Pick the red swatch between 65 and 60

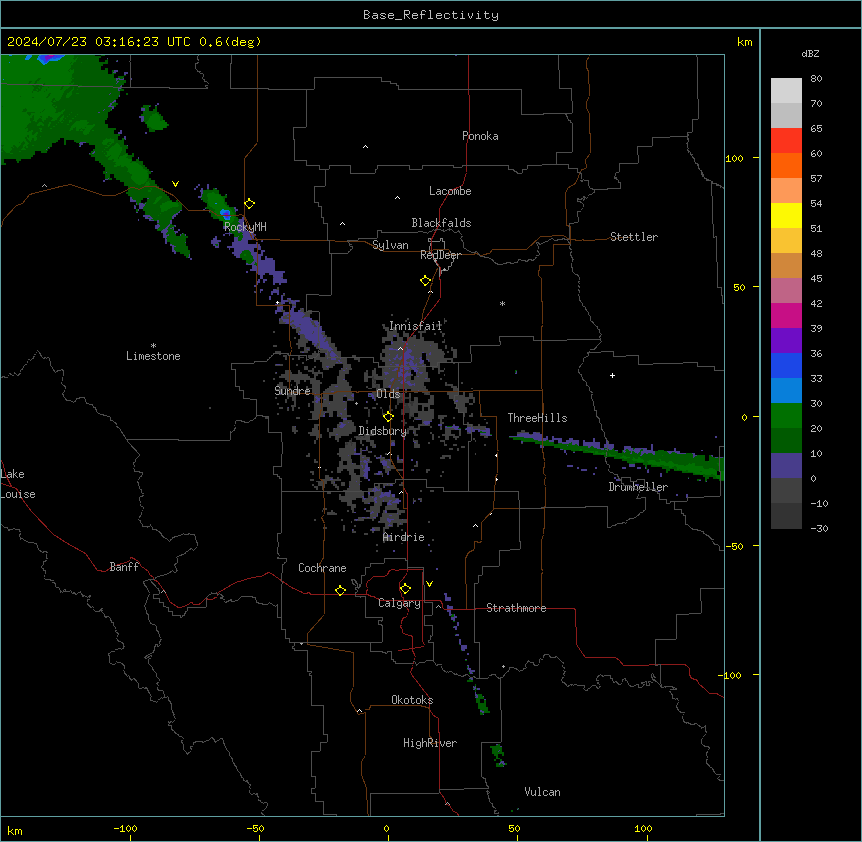point(786,140)
